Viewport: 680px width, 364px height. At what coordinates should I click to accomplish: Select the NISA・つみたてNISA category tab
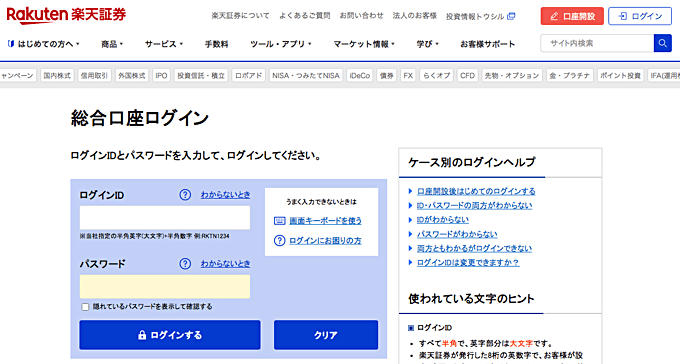tap(306, 75)
